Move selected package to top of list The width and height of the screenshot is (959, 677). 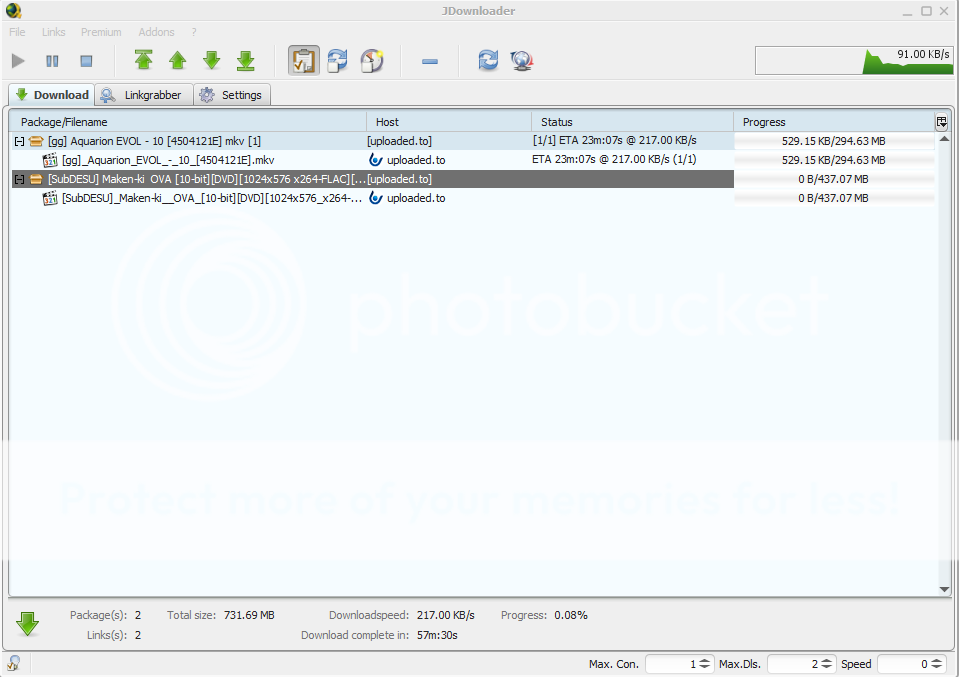click(x=144, y=61)
